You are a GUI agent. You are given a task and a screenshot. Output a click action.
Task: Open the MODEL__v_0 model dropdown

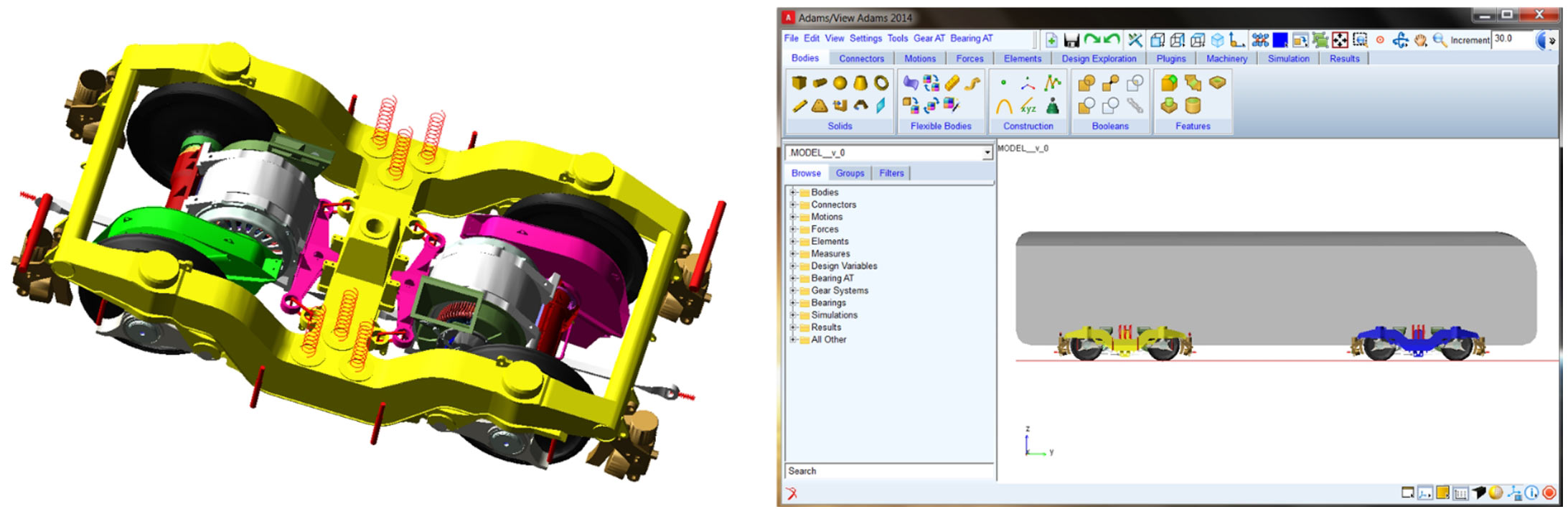[987, 153]
